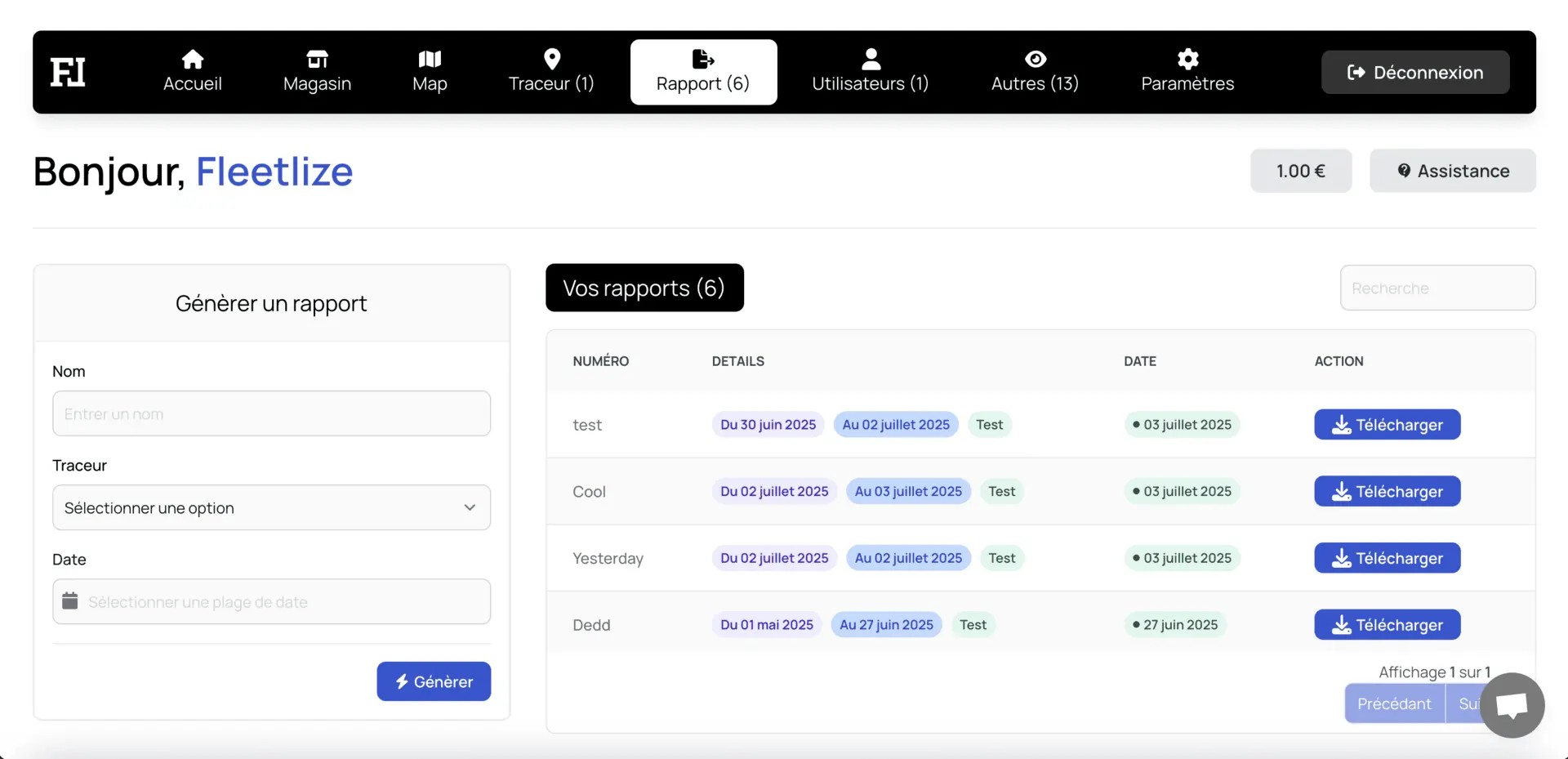This screenshot has height=759, width=1568.
Task: Click the Paramètres gear icon
Action: coord(1188,59)
